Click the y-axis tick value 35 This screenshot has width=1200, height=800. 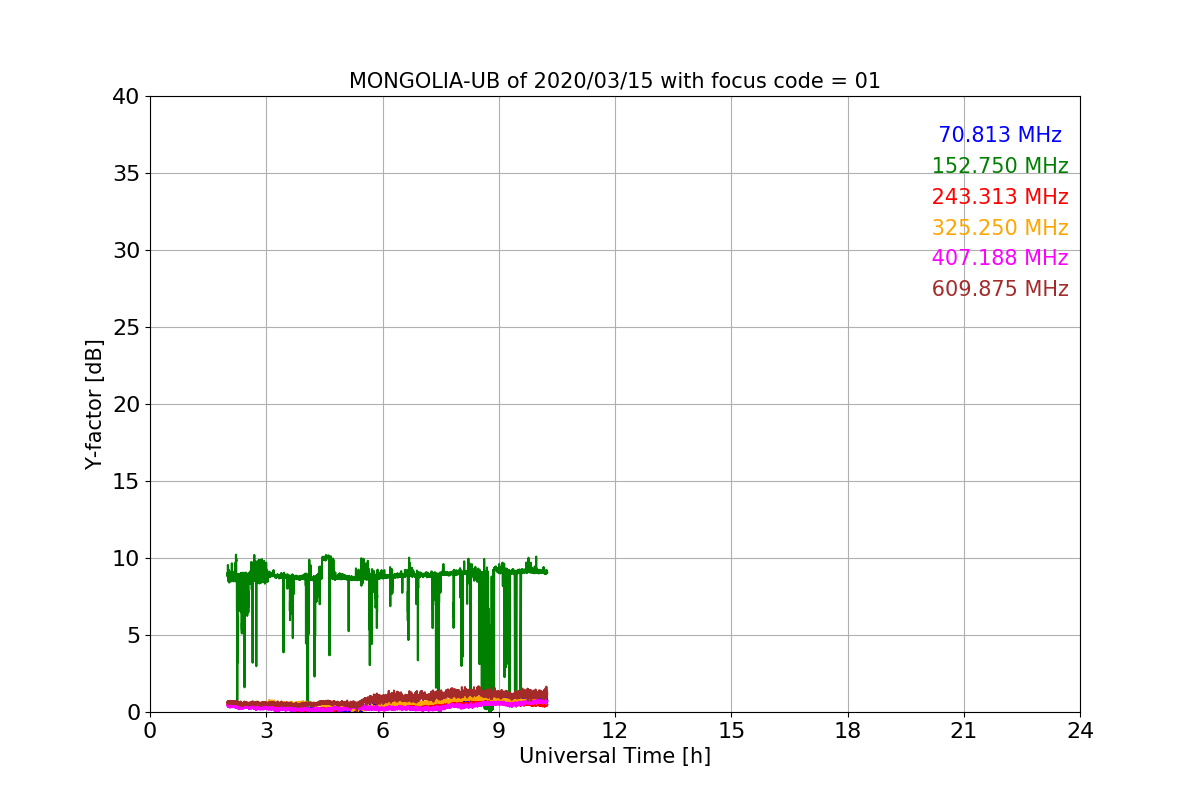click(x=125, y=174)
